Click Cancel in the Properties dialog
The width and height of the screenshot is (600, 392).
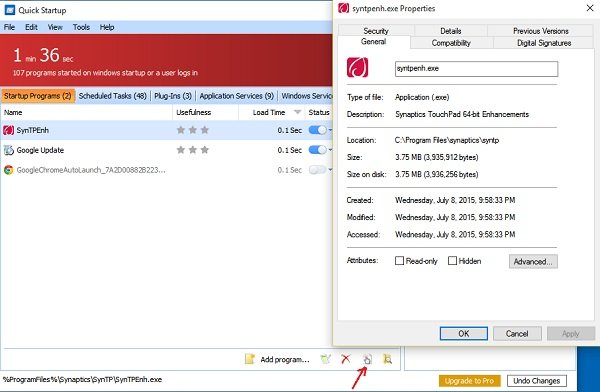click(517, 333)
